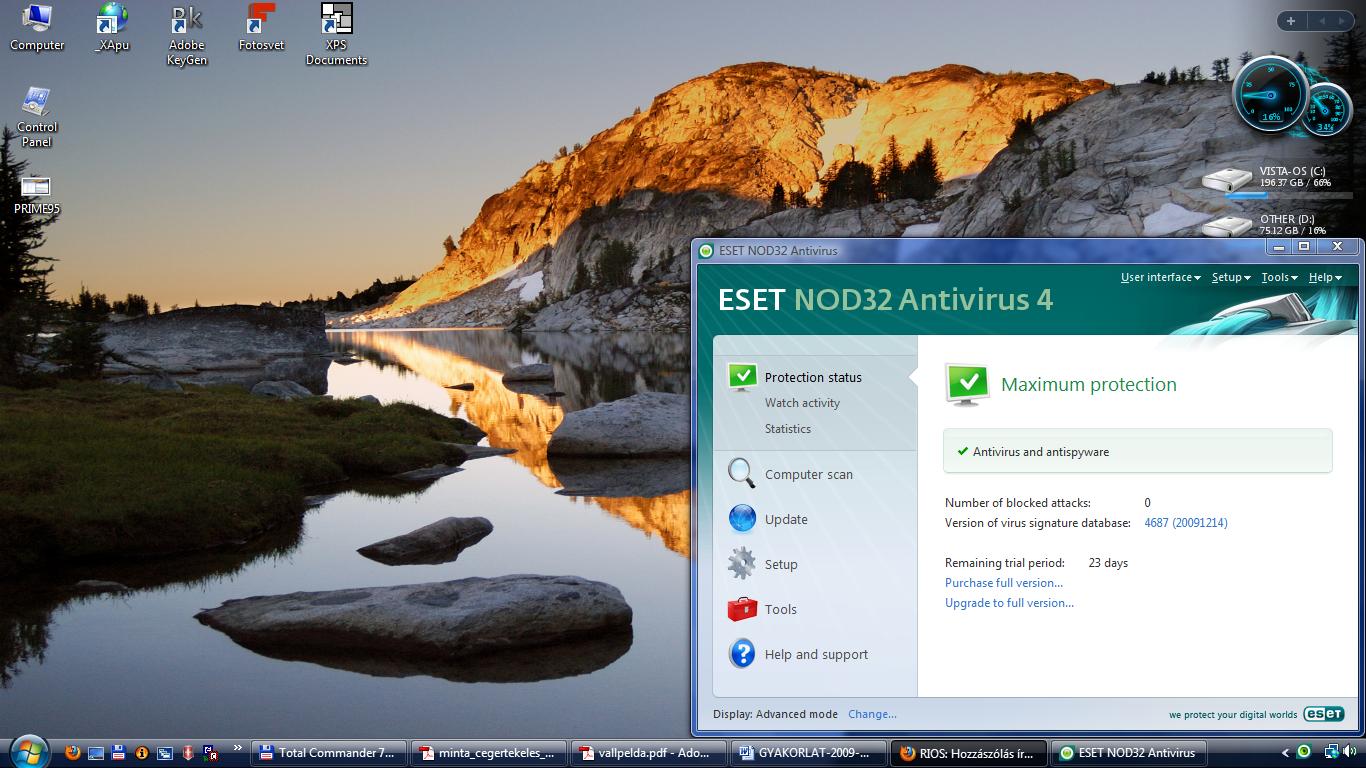The image size is (1366, 768).
Task: Switch to Total Commander taskbar button
Action: tap(329, 753)
